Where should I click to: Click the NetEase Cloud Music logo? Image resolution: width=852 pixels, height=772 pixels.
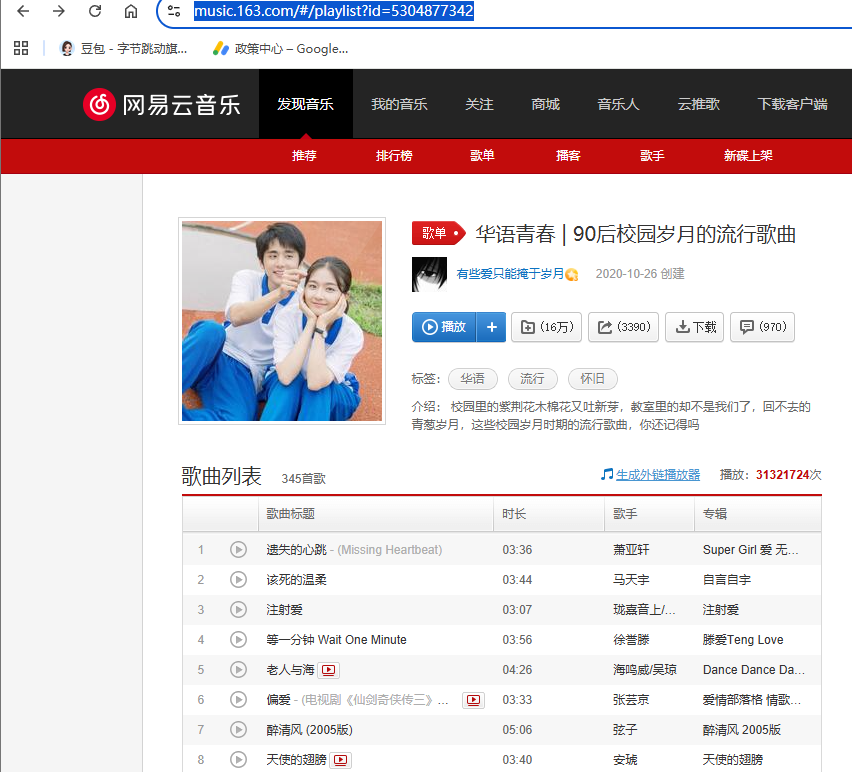coord(162,104)
